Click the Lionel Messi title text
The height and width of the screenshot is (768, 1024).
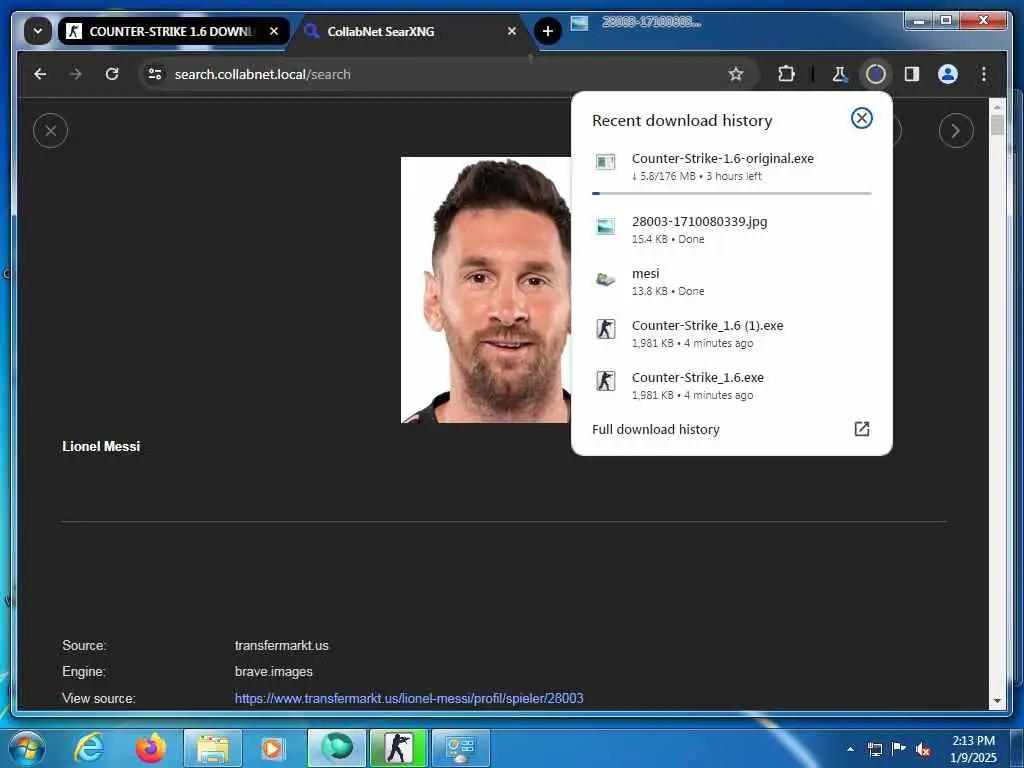coord(101,446)
